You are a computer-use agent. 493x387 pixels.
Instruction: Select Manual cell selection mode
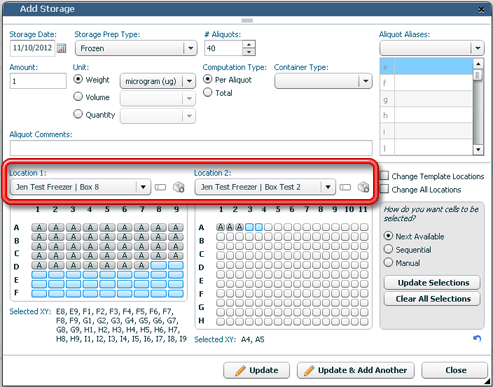388,262
